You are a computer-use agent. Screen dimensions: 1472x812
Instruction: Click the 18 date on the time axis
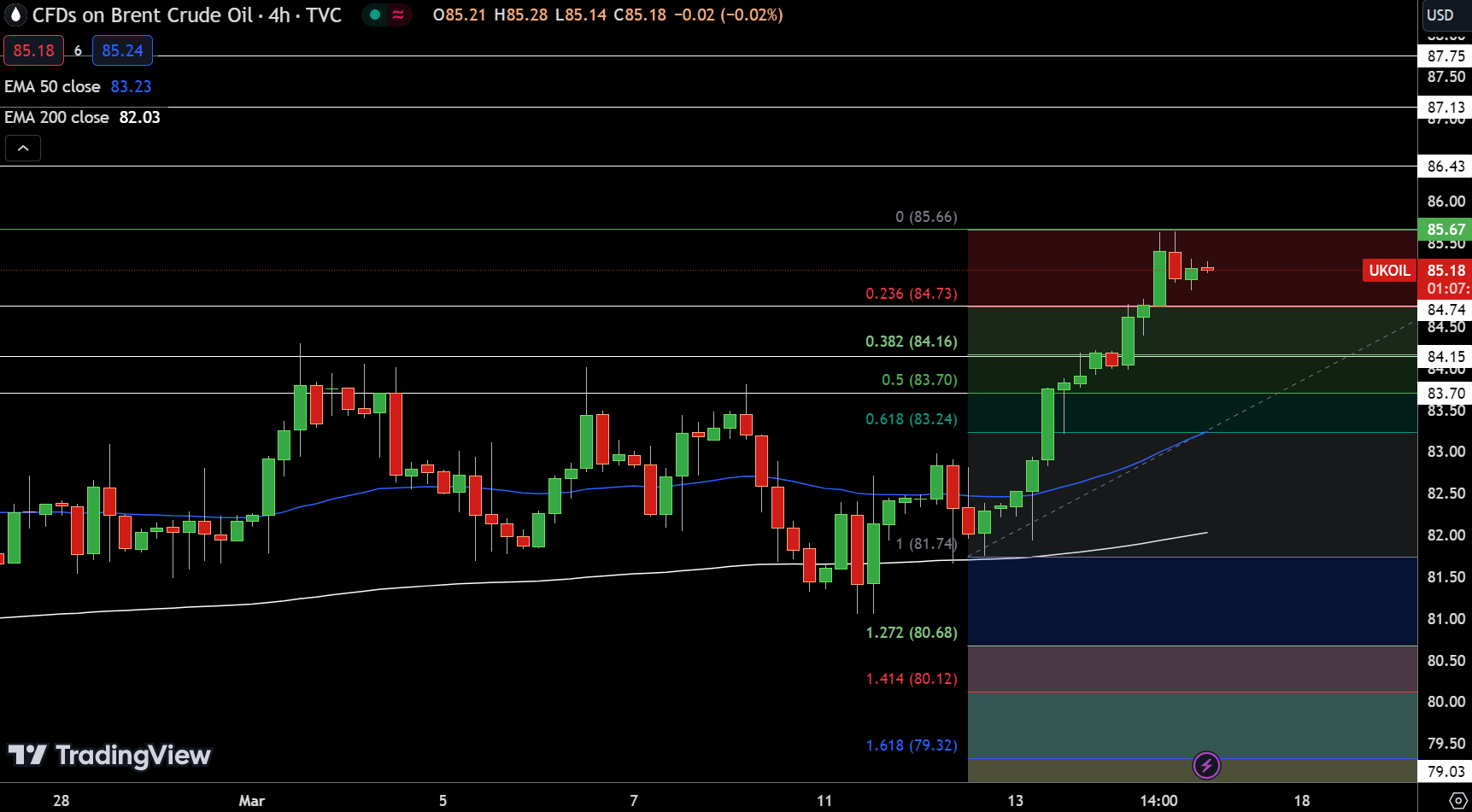[x=1302, y=801]
